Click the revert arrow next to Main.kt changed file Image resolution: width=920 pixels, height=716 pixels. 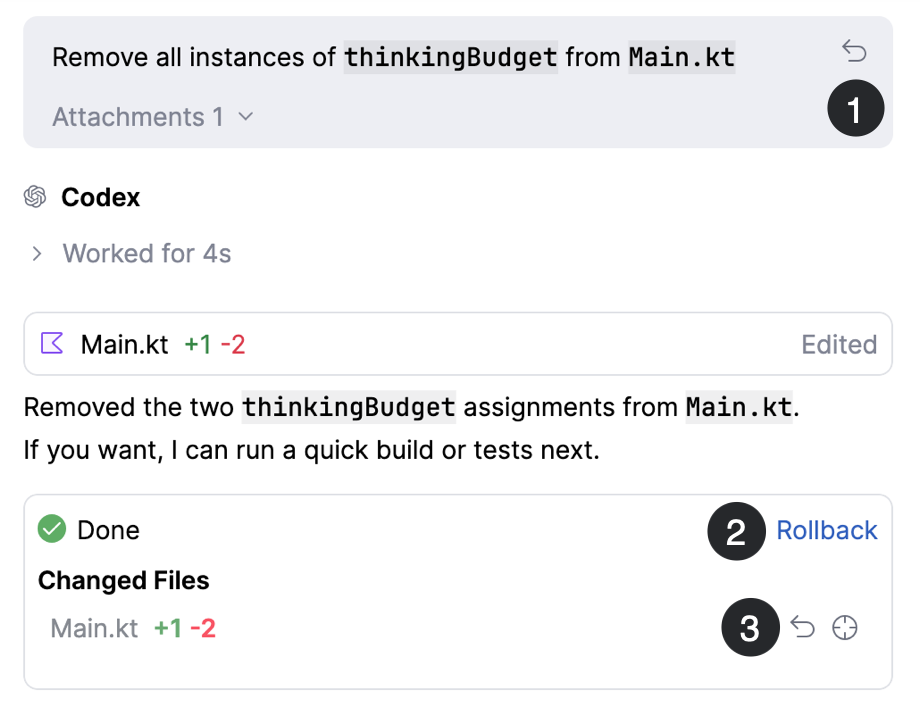point(802,627)
